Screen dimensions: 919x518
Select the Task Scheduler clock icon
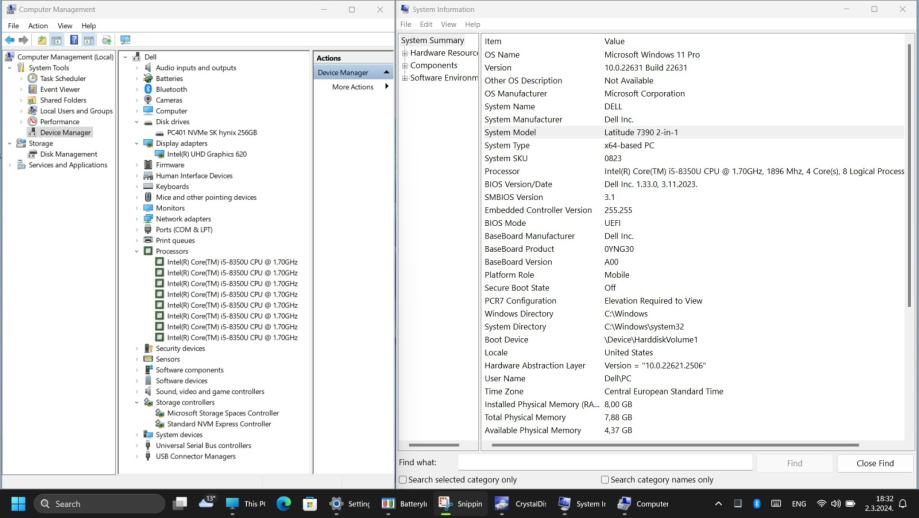click(32, 79)
